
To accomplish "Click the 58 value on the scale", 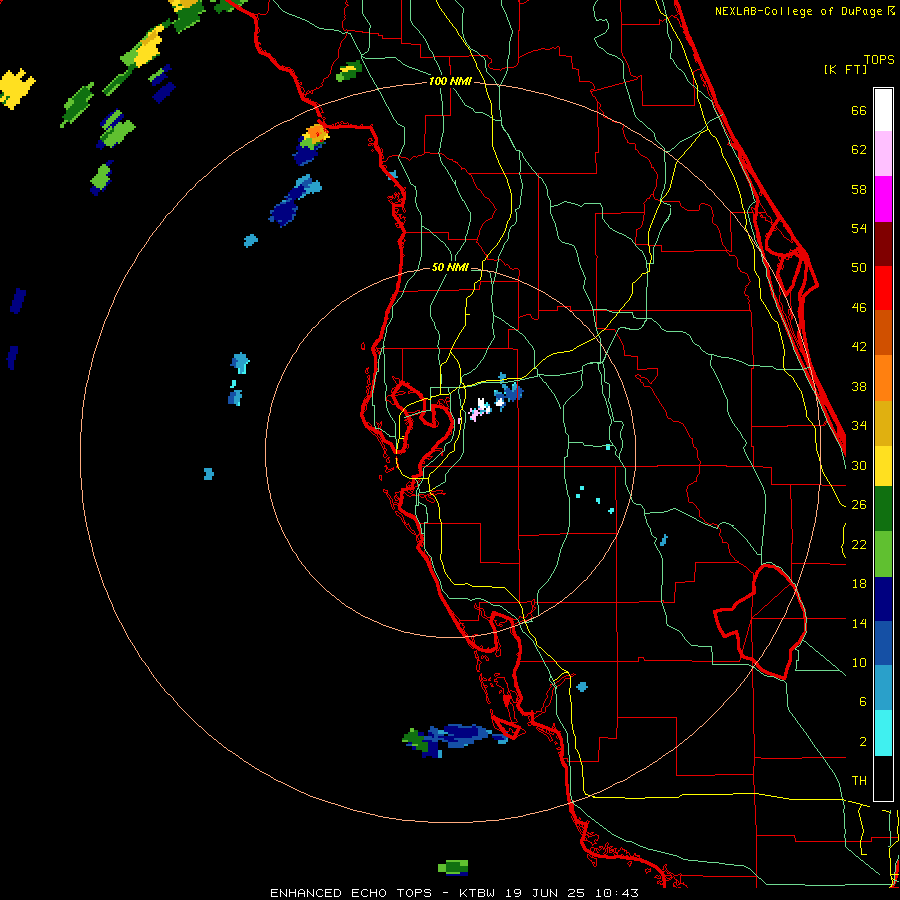I will tap(859, 189).
